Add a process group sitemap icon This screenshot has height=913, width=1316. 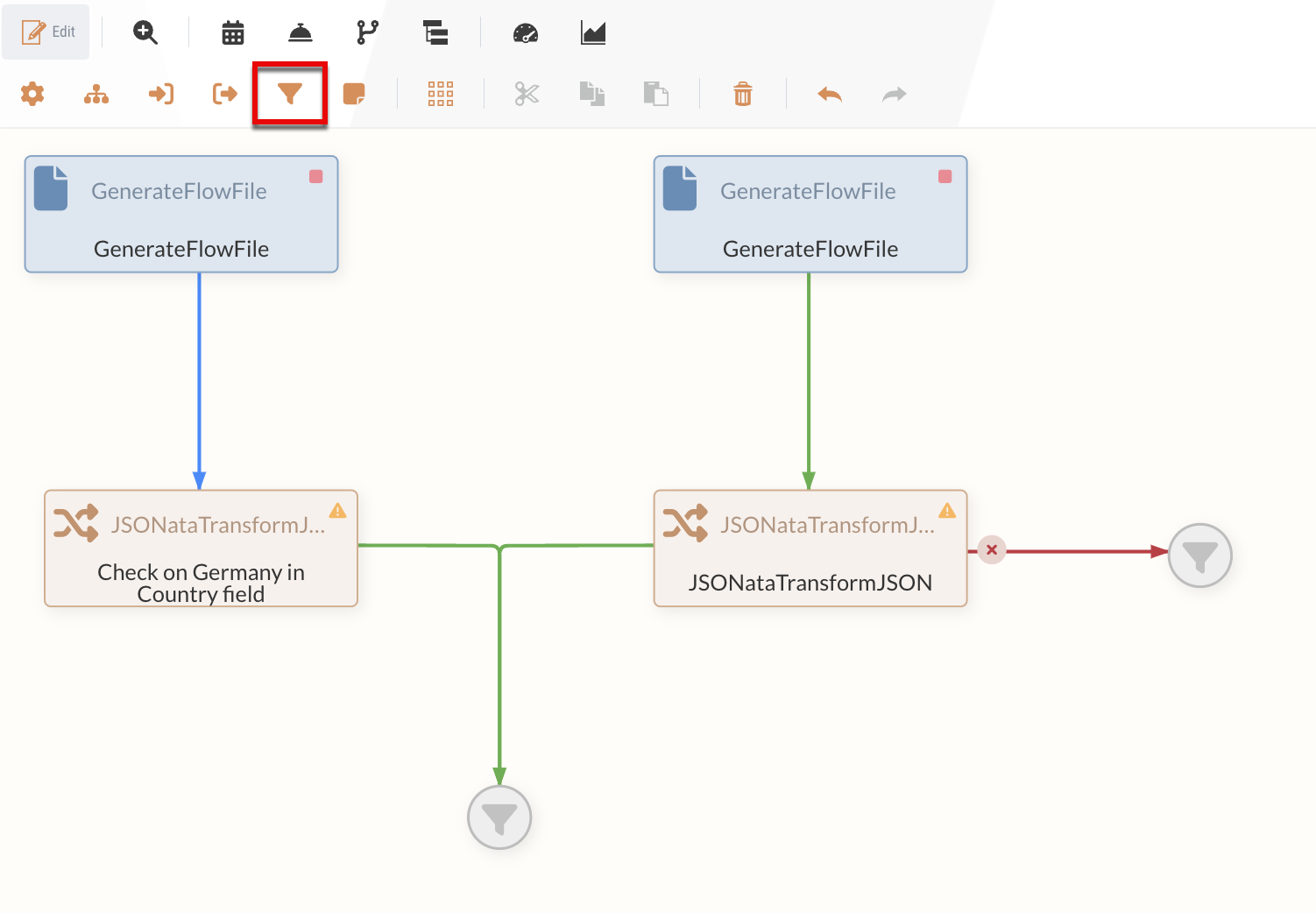[96, 94]
